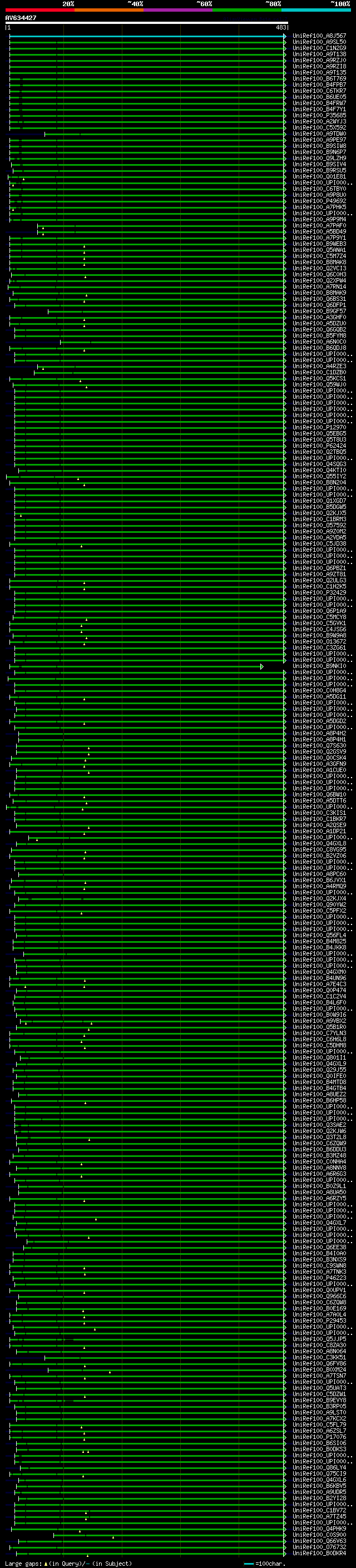Select hit label UniRef100_B9GF57
The height and width of the screenshot is (1568, 356).
319,311
